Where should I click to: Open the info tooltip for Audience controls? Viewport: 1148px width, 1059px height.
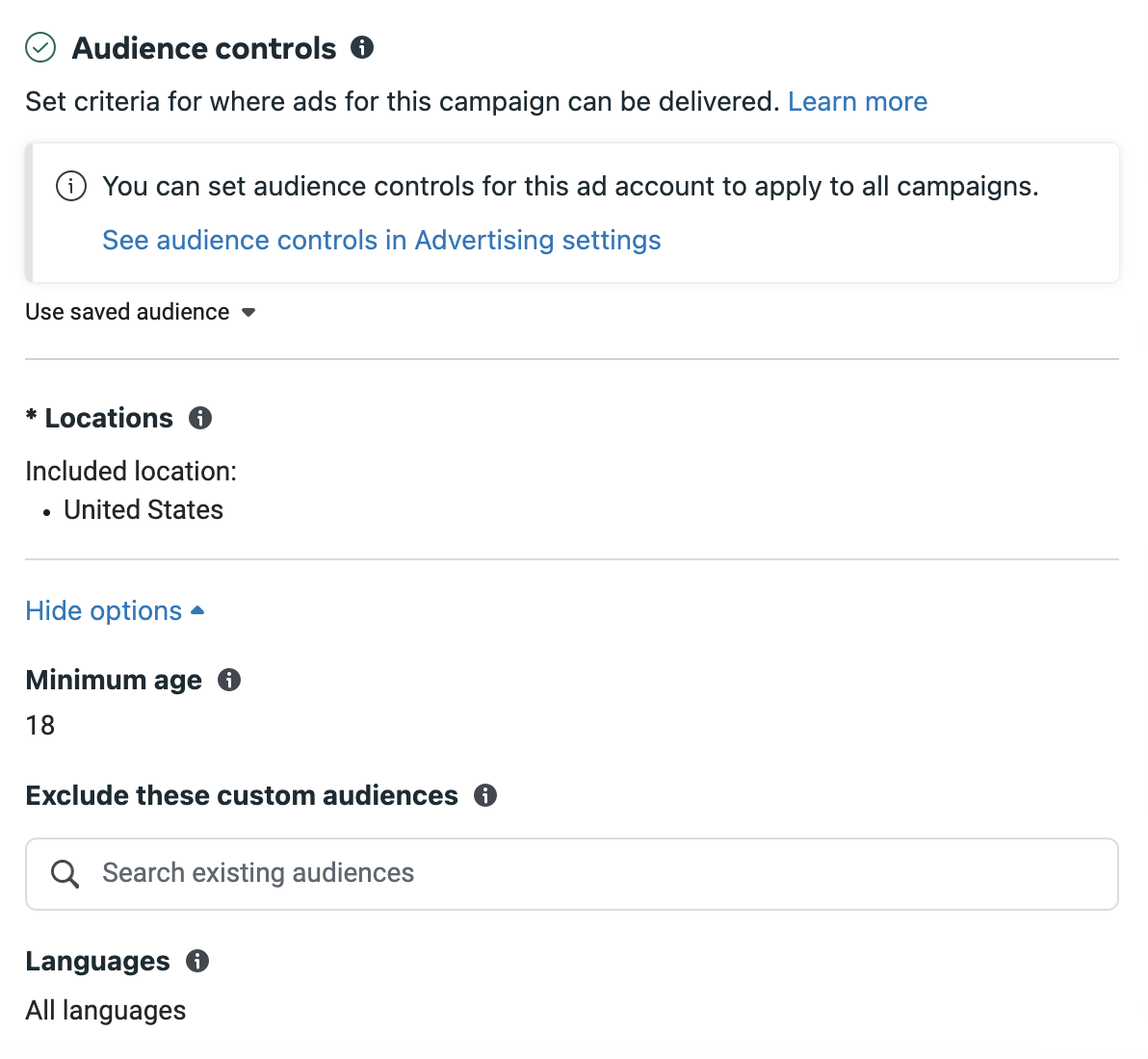[362, 47]
